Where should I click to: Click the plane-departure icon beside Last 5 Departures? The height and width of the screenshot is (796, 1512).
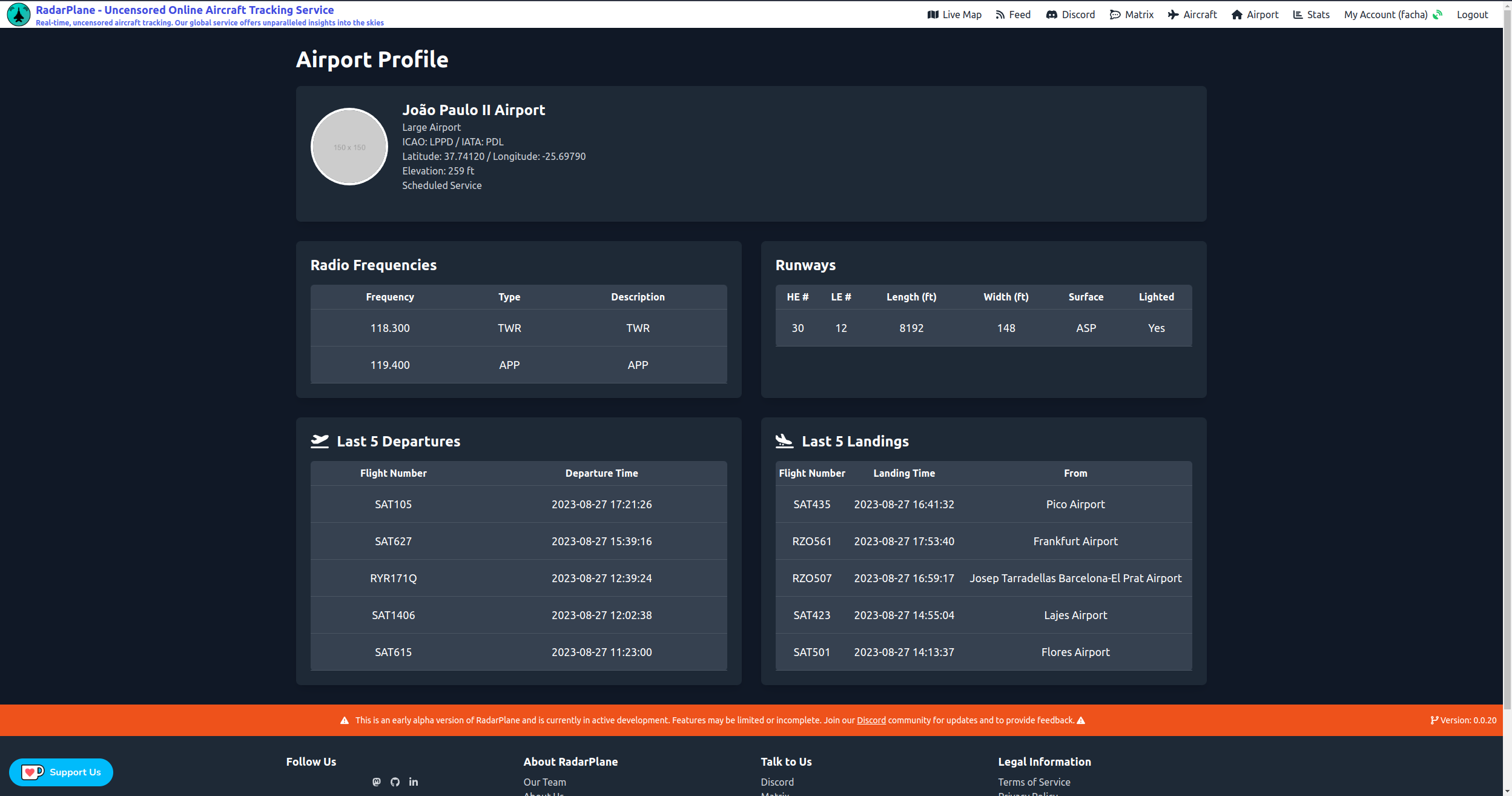pos(320,441)
